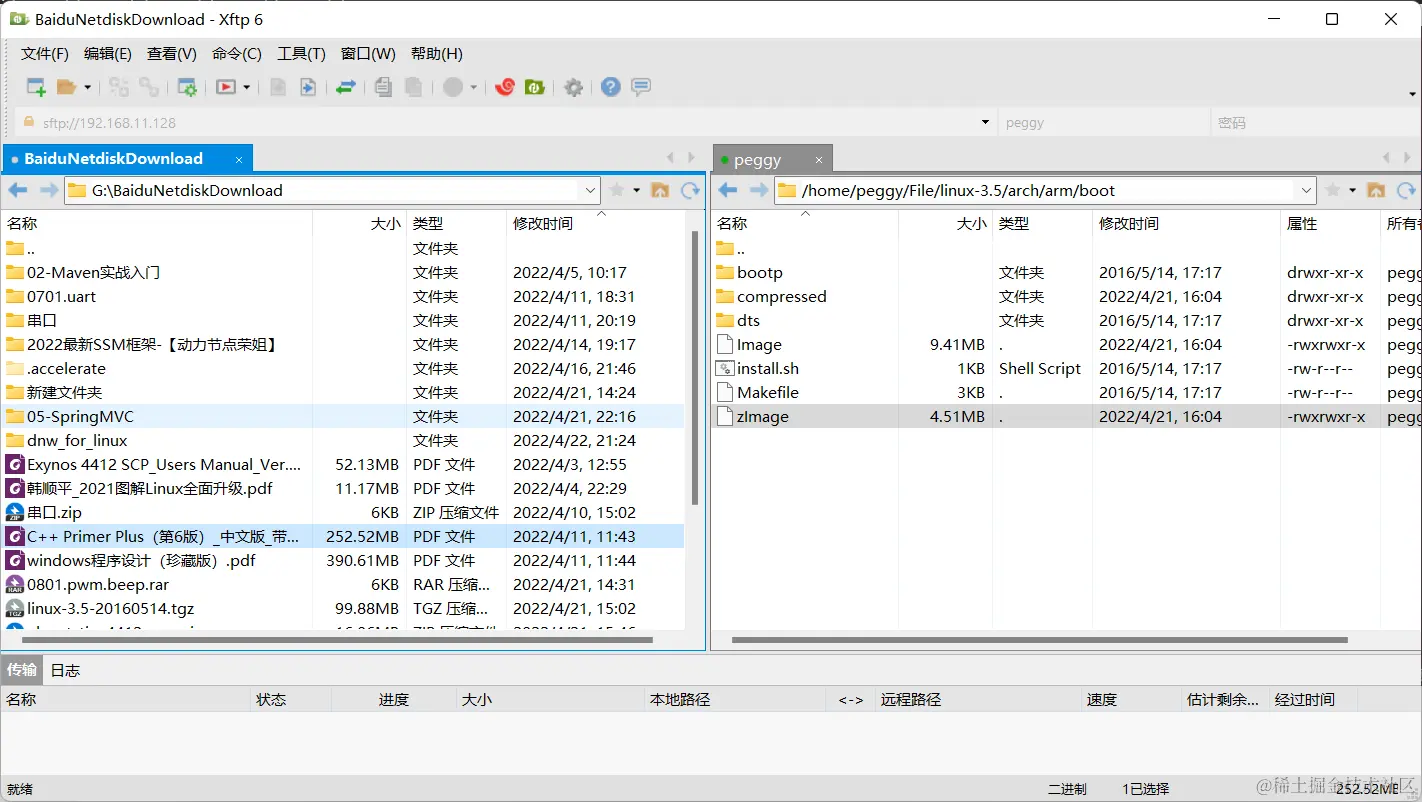The width and height of the screenshot is (1422, 802).
Task: Open the 命令(C) menu
Action: click(237, 54)
